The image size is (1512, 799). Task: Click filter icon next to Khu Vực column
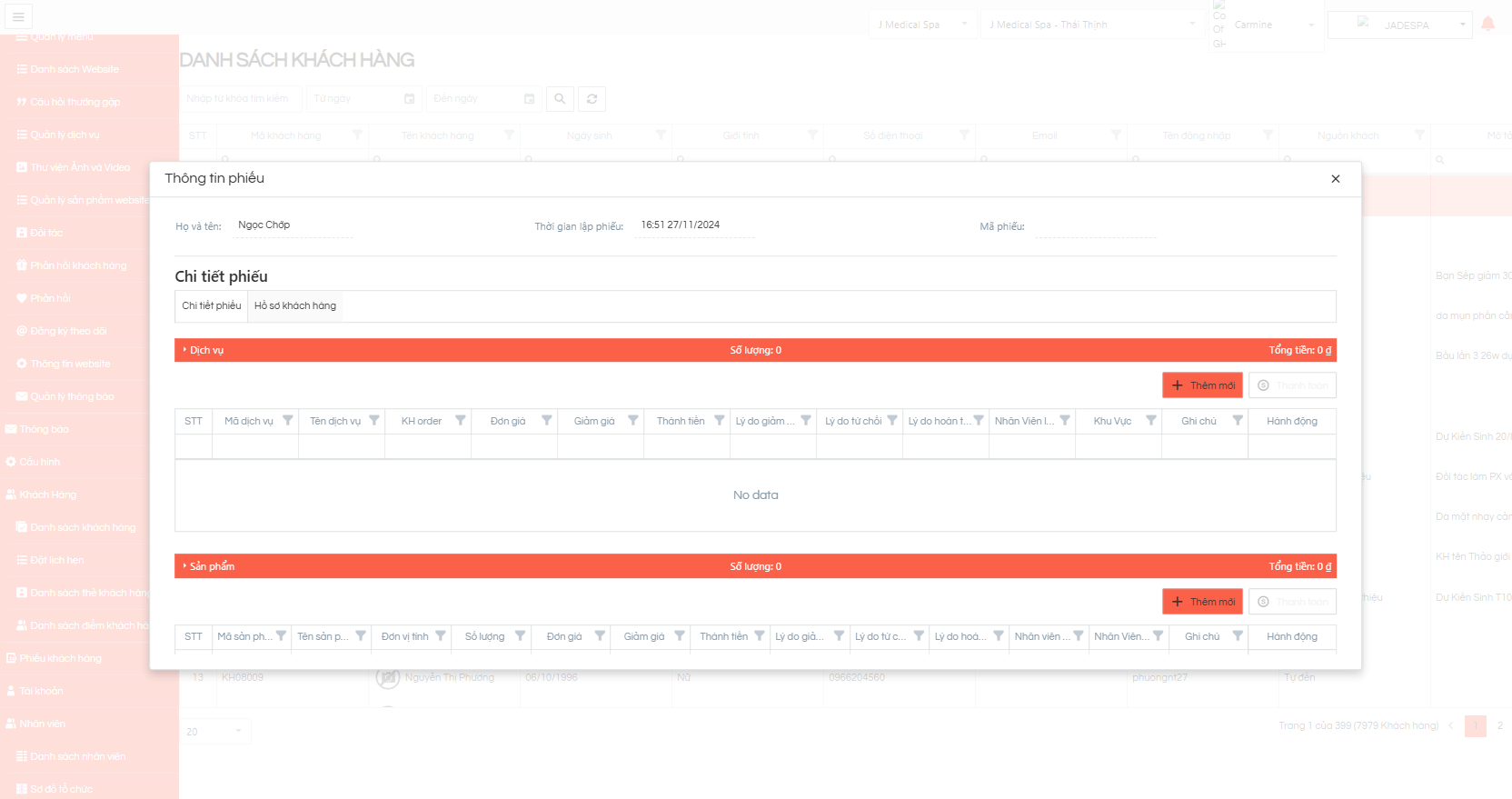tap(1150, 421)
